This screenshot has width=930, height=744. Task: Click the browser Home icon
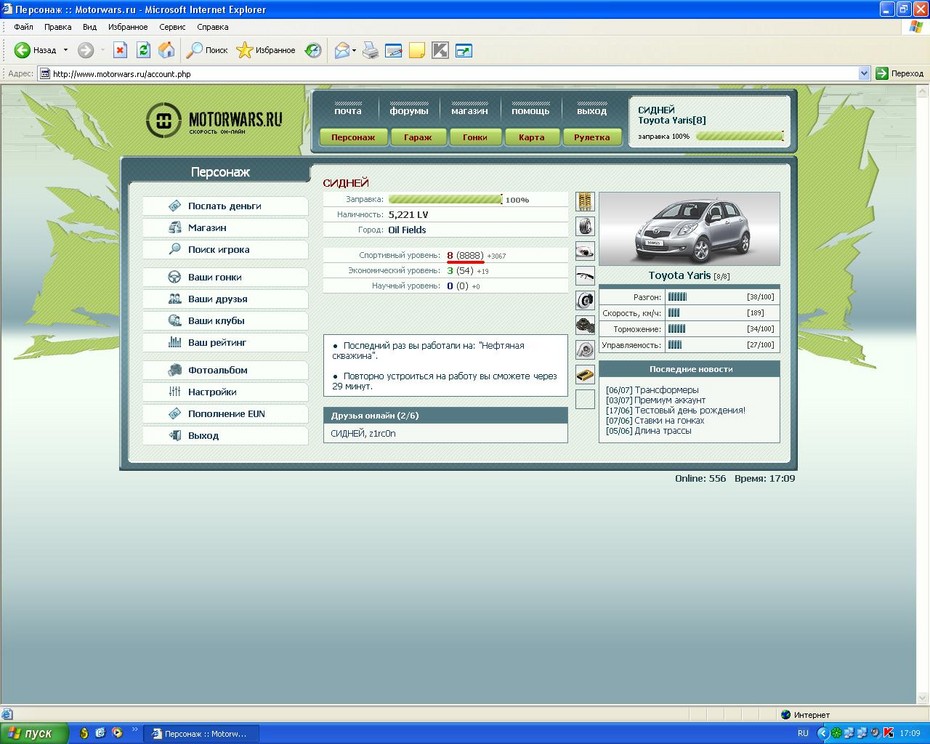point(166,50)
